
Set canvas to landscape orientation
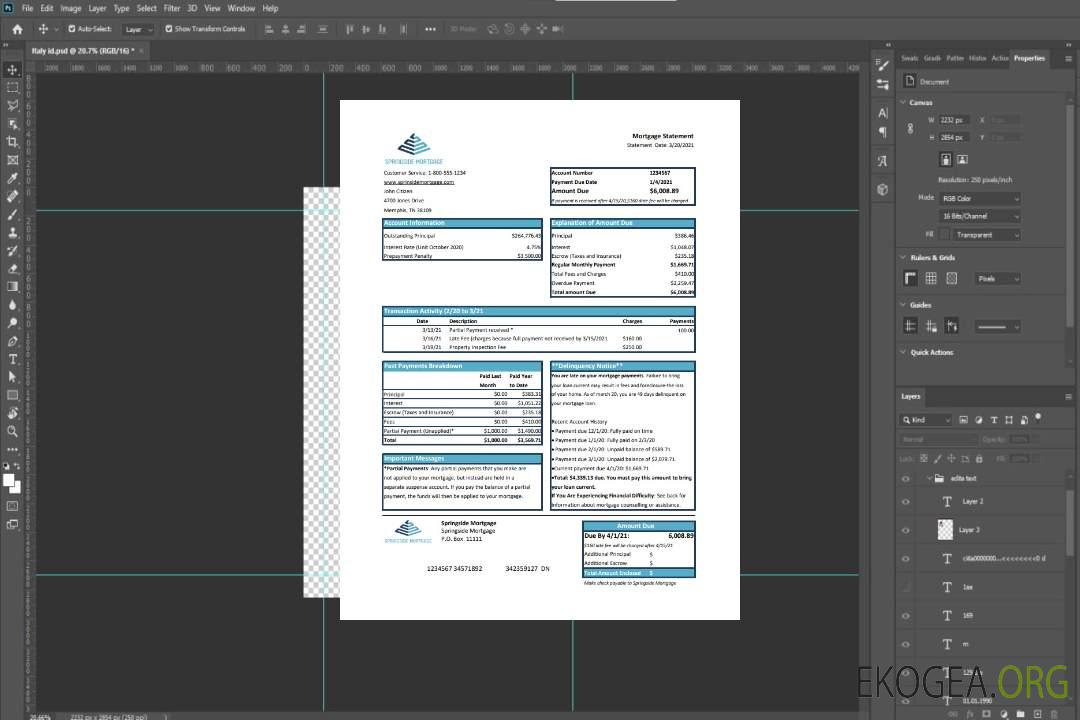(962, 160)
